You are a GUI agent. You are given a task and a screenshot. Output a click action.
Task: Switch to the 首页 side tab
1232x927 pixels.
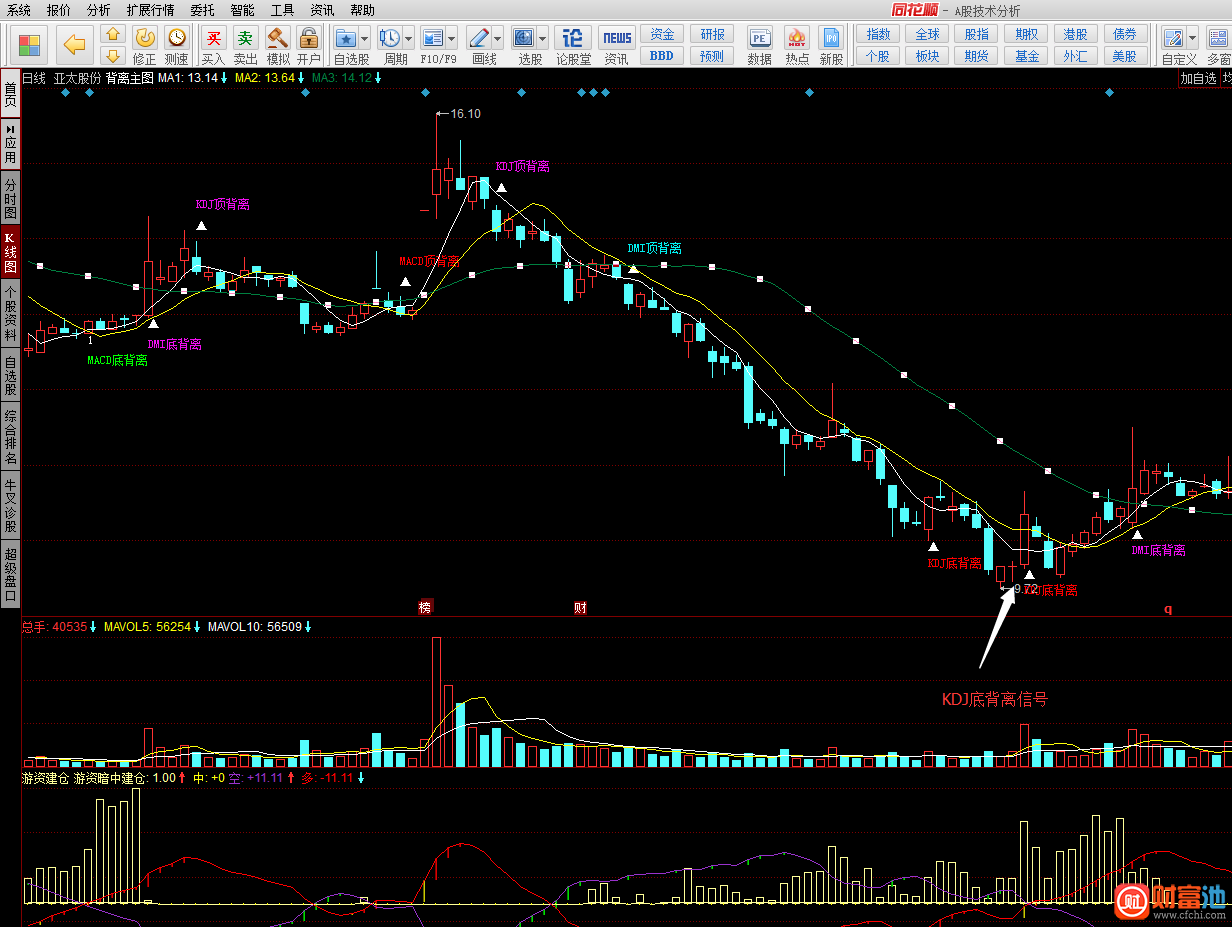10,95
